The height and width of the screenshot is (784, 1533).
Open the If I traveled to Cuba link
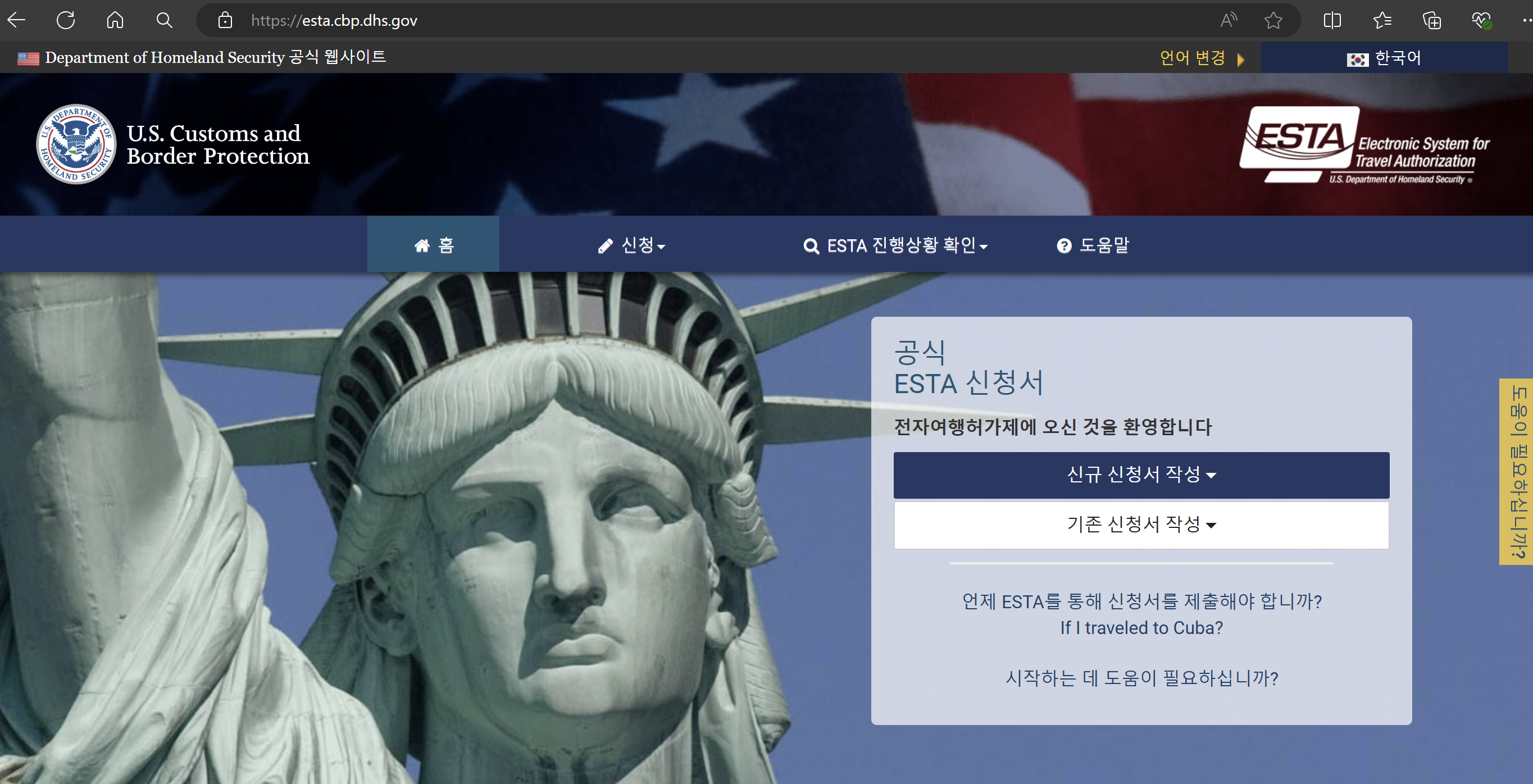coord(1141,627)
